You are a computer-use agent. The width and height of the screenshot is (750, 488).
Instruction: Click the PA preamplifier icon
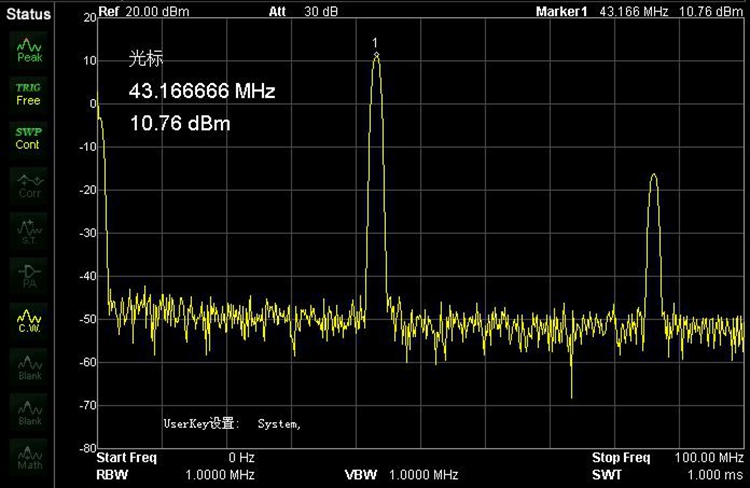click(29, 275)
